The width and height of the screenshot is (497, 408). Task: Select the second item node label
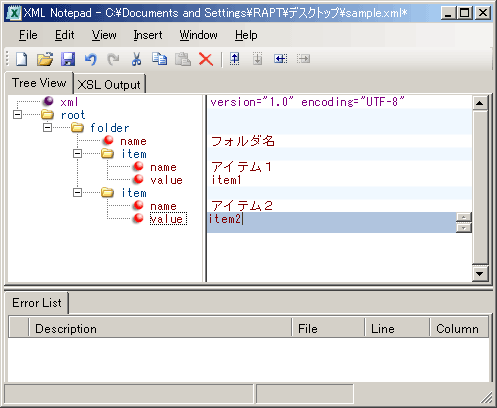click(x=134, y=193)
